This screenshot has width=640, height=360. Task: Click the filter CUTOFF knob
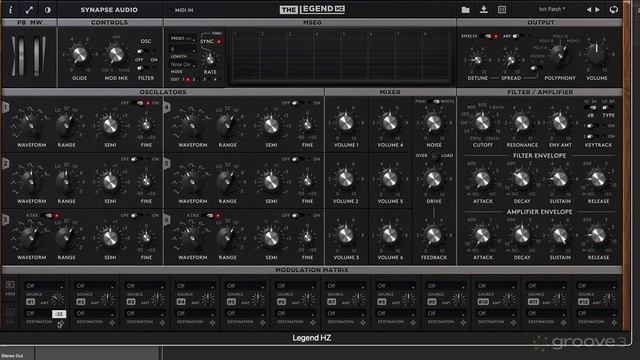click(x=482, y=122)
